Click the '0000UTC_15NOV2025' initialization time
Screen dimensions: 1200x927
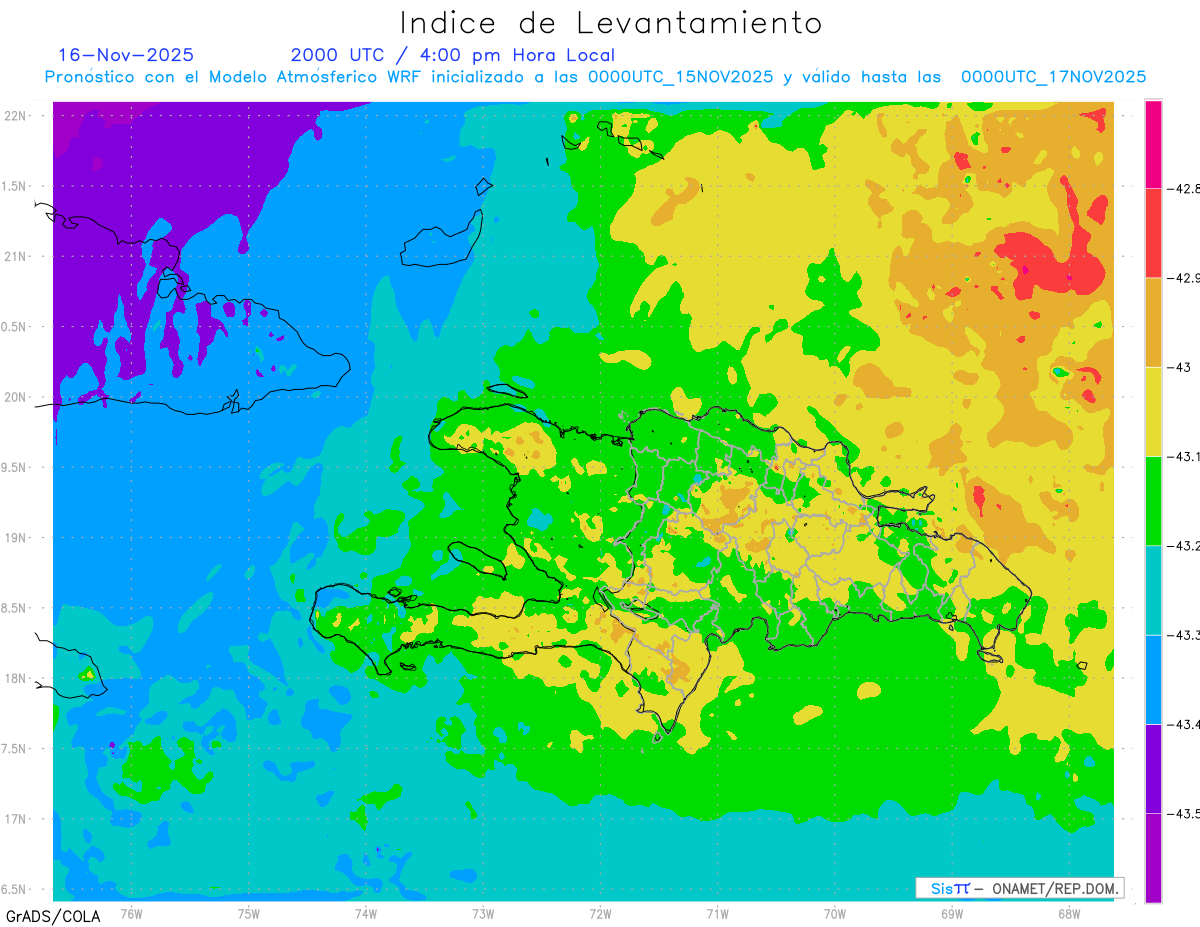click(x=680, y=77)
